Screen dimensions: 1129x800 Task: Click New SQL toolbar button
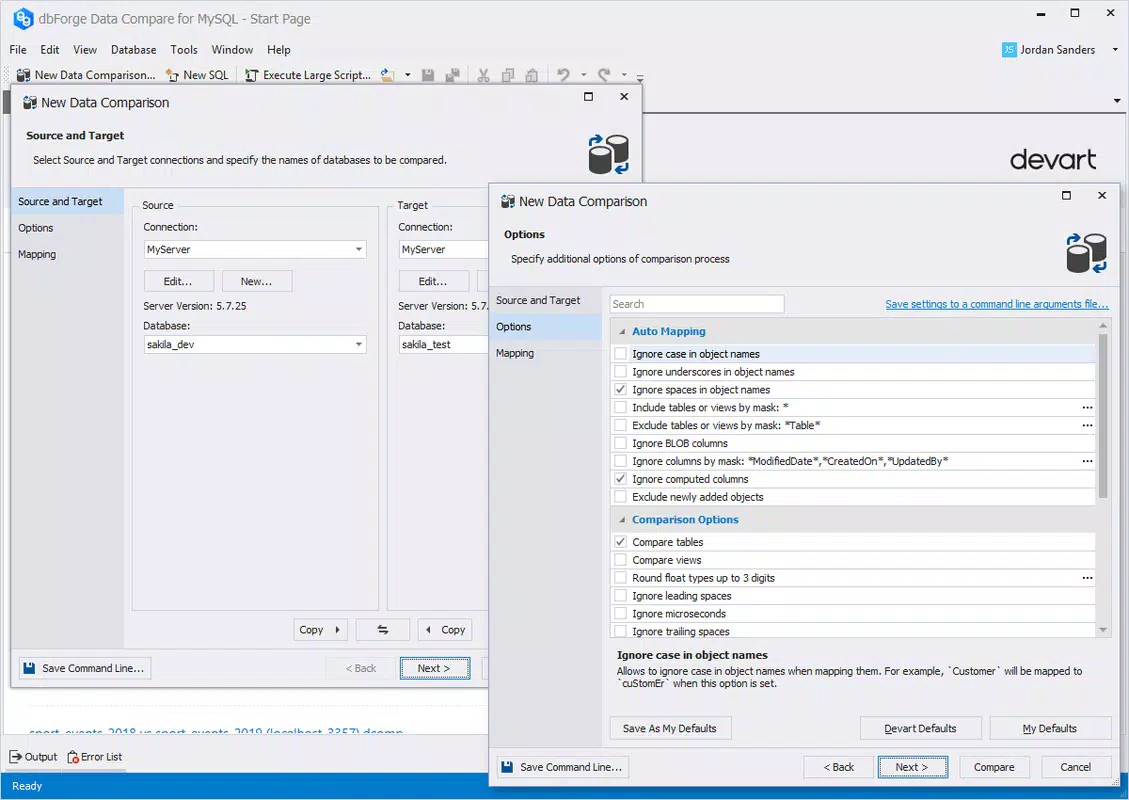(x=197, y=75)
